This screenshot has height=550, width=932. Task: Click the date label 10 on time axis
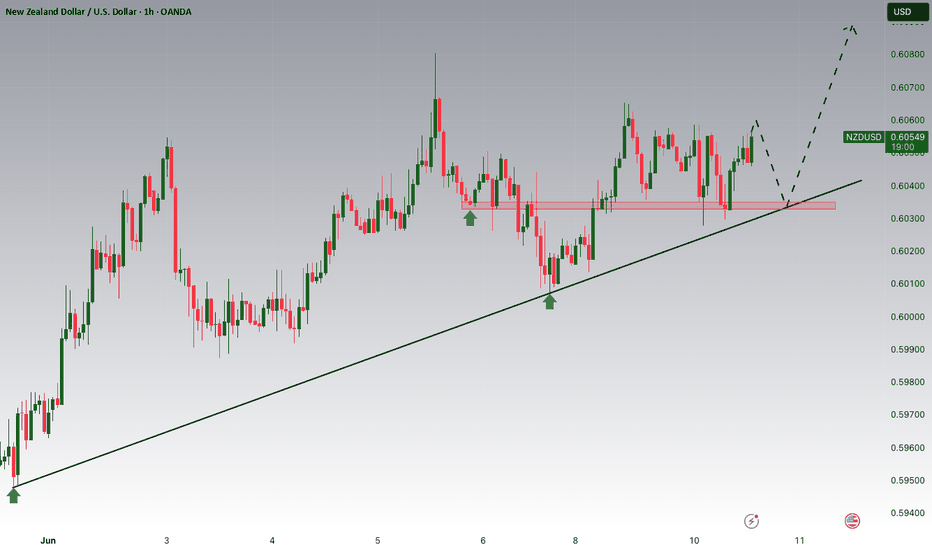[x=694, y=540]
